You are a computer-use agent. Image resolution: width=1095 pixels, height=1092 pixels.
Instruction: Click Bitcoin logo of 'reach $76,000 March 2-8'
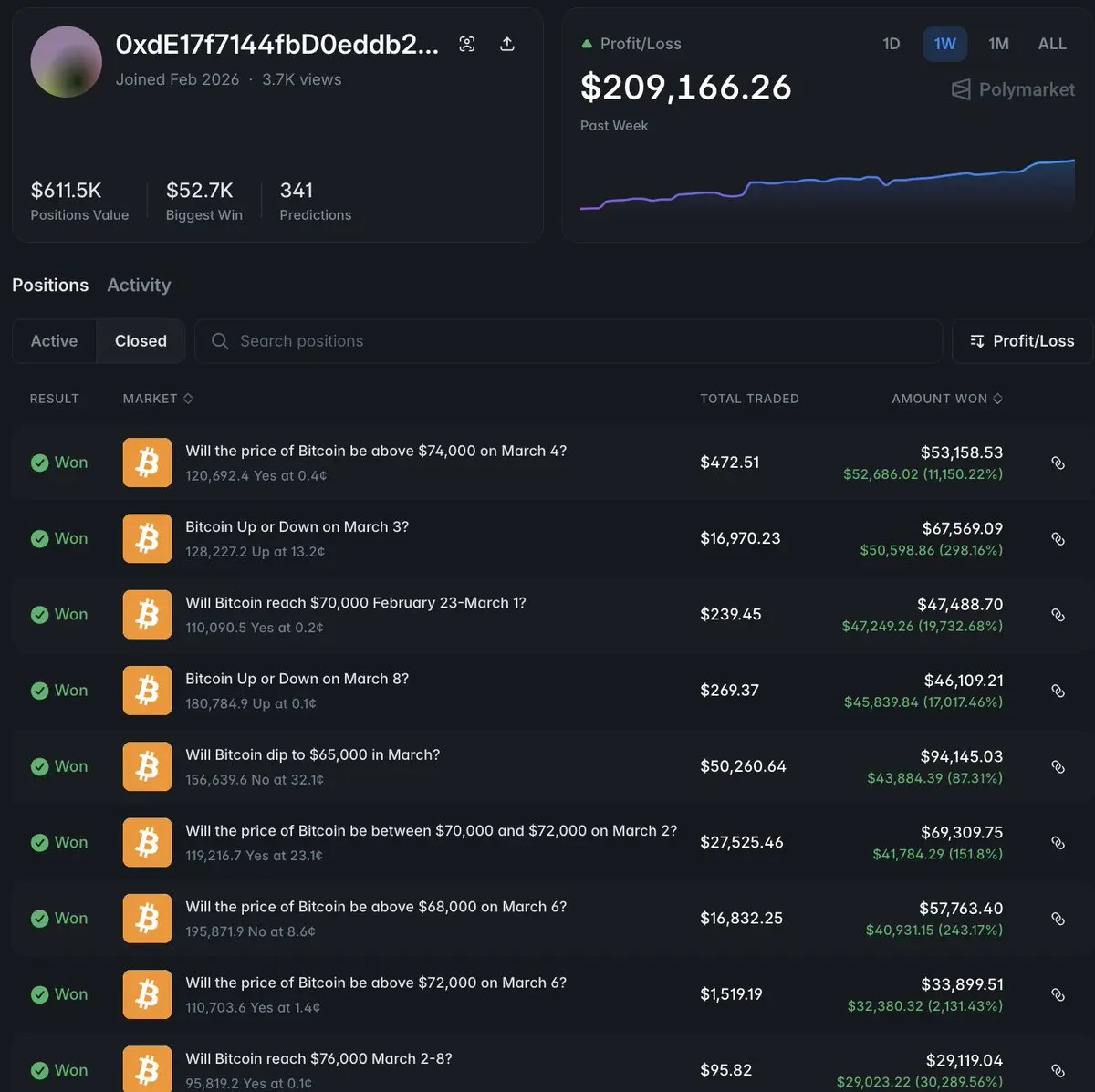pyautogui.click(x=147, y=1068)
